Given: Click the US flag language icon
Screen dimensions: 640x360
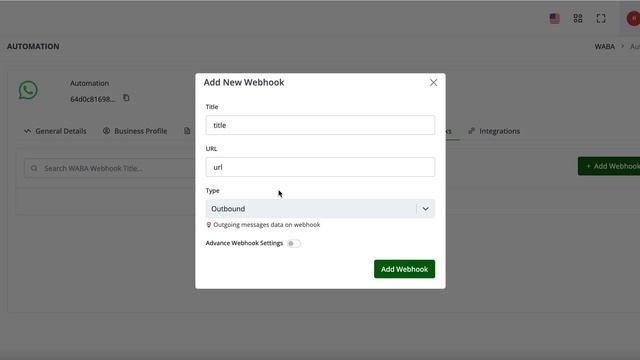Looking at the screenshot, I should coord(554,18).
